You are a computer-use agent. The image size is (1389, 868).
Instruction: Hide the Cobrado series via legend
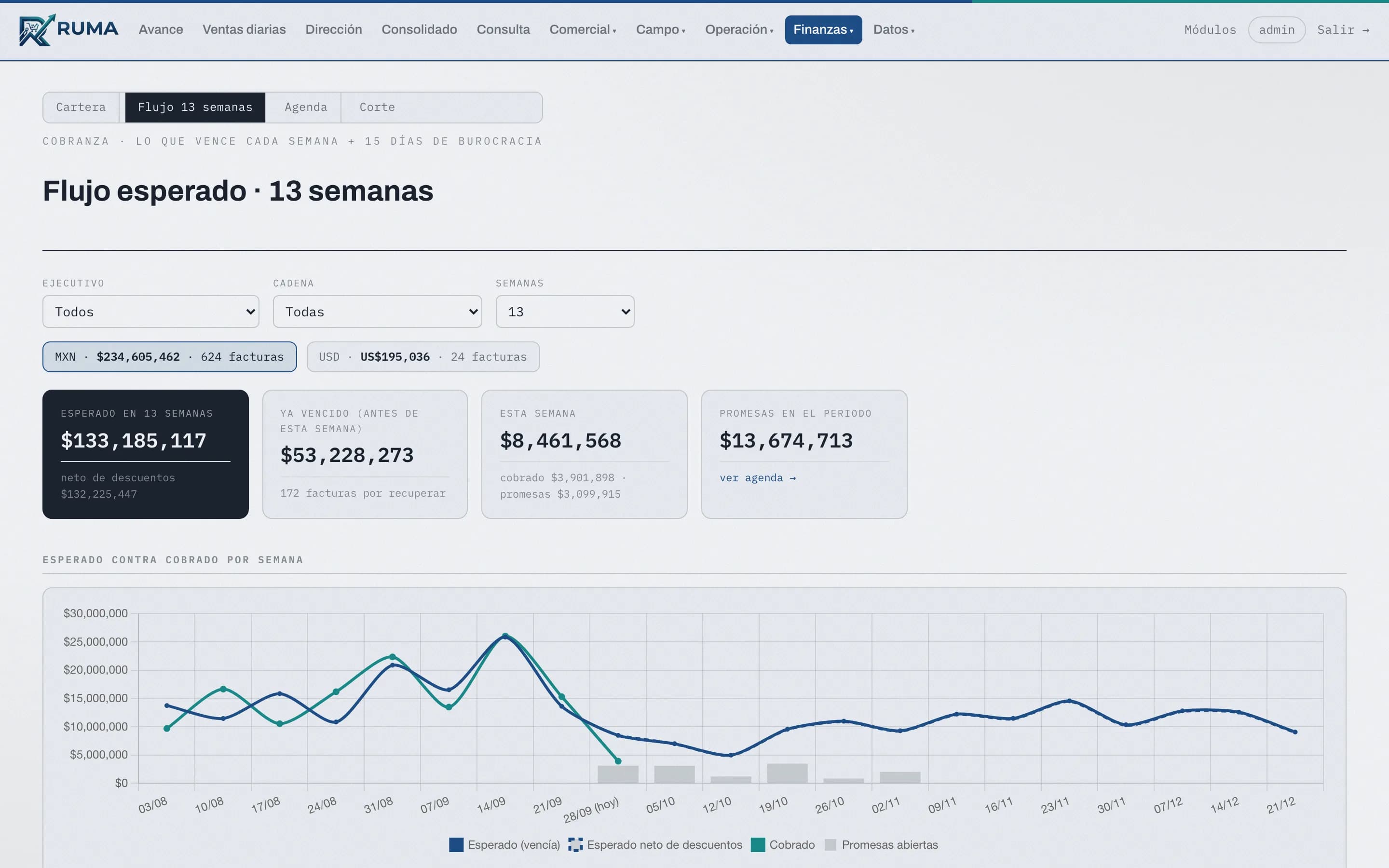tap(783, 844)
